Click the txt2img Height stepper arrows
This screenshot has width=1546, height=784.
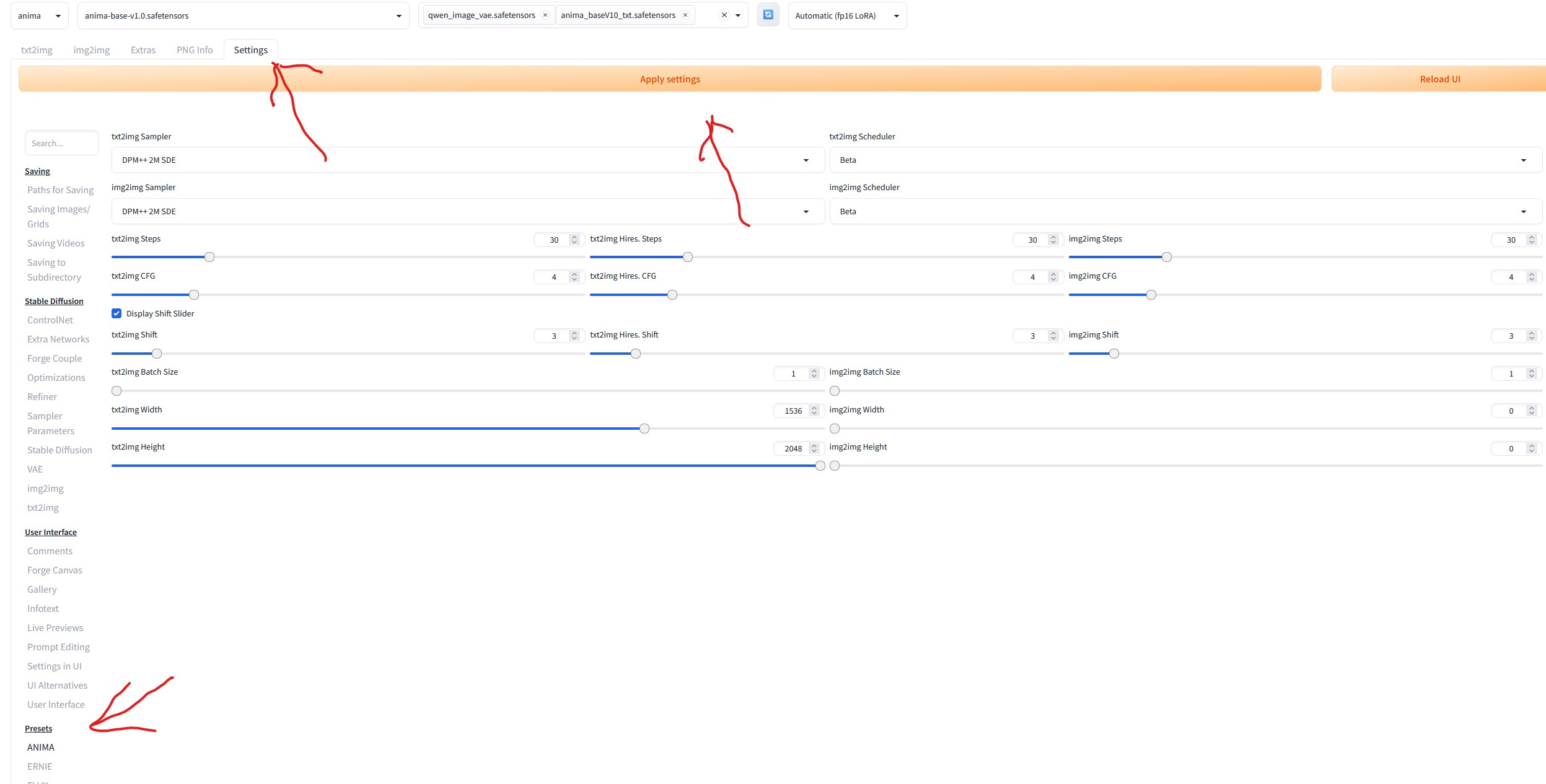point(814,448)
